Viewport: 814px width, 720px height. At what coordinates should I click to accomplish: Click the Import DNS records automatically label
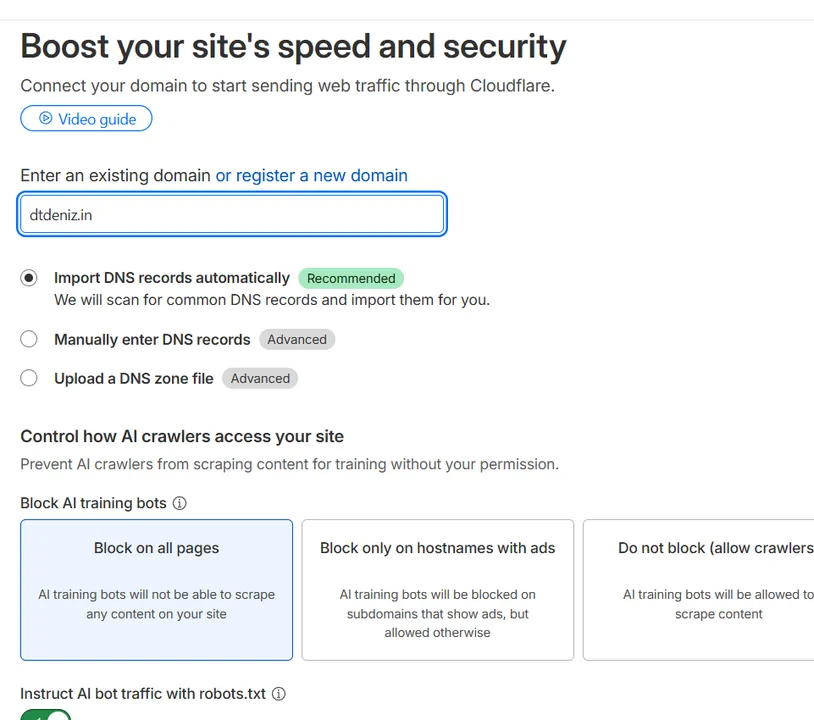(172, 278)
